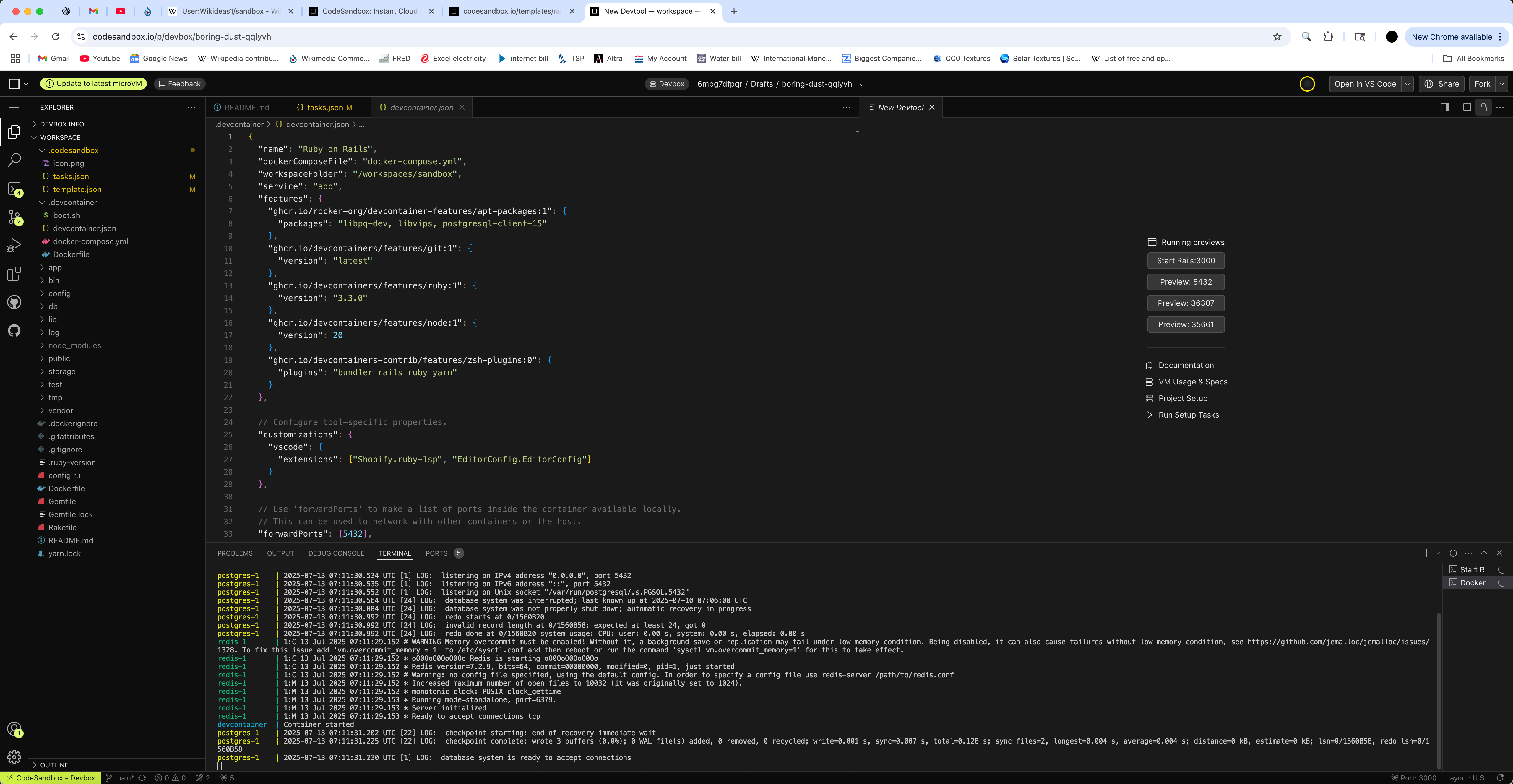Screen dimensions: 1513x784
Task: Add new terminal with plus icon
Action: point(1426,553)
